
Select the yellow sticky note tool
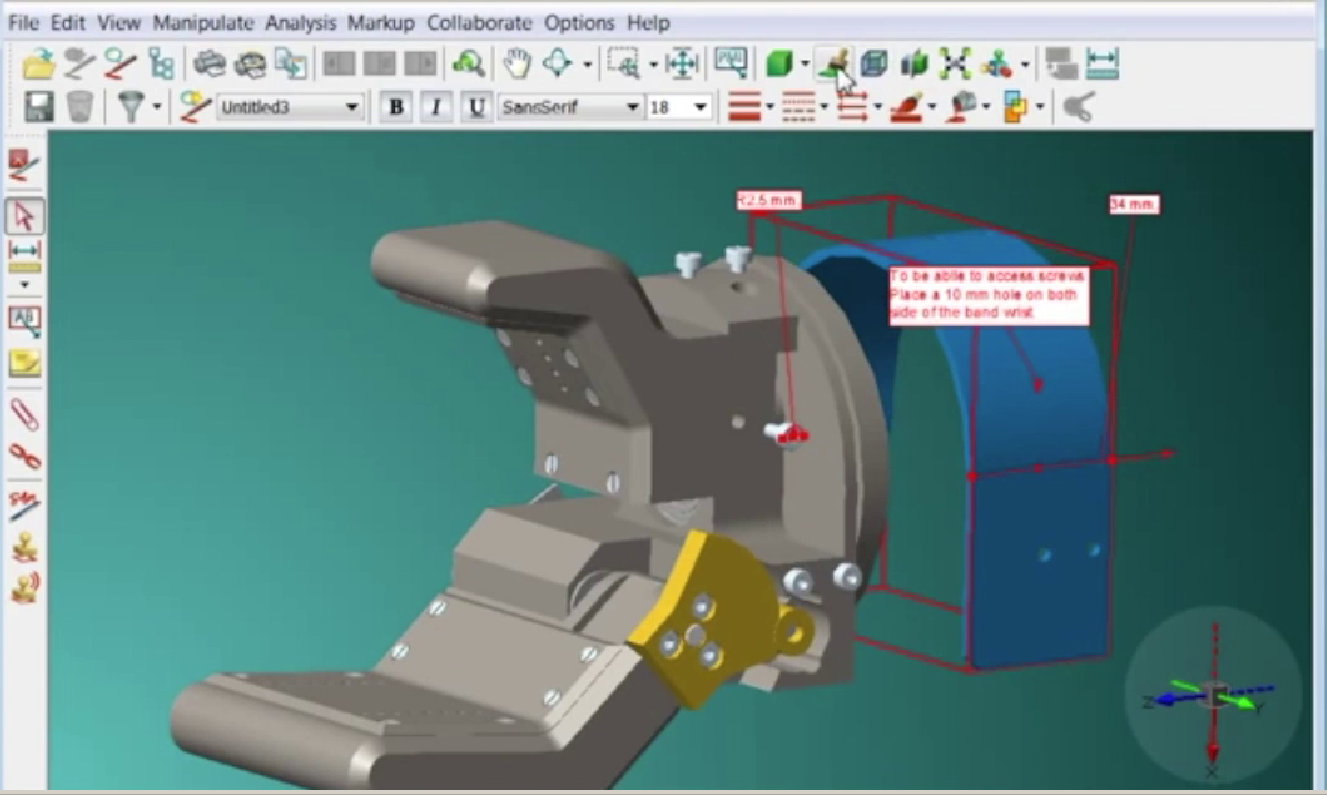point(25,364)
